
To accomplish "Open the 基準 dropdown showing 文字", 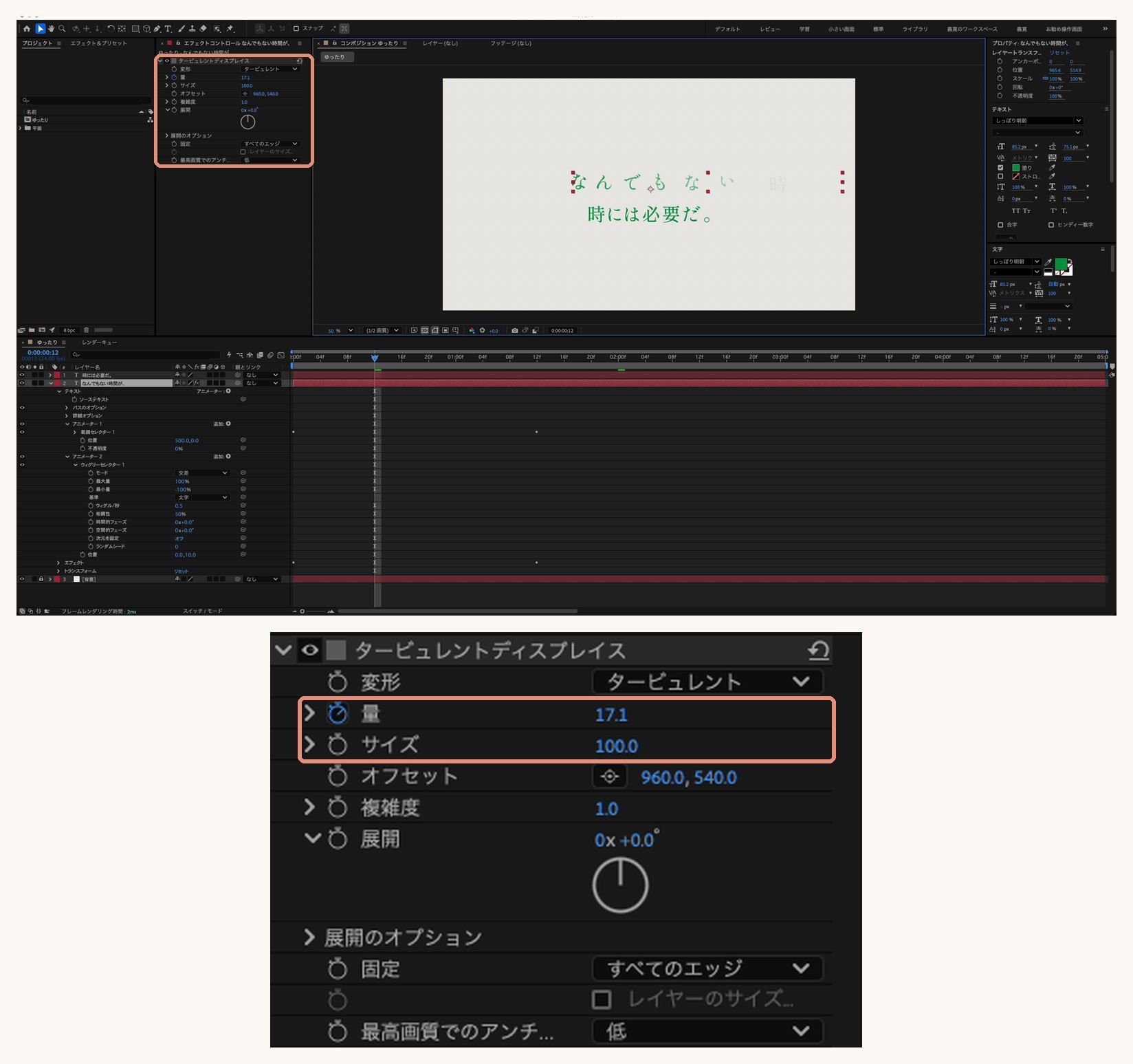I will pyautogui.click(x=202, y=497).
